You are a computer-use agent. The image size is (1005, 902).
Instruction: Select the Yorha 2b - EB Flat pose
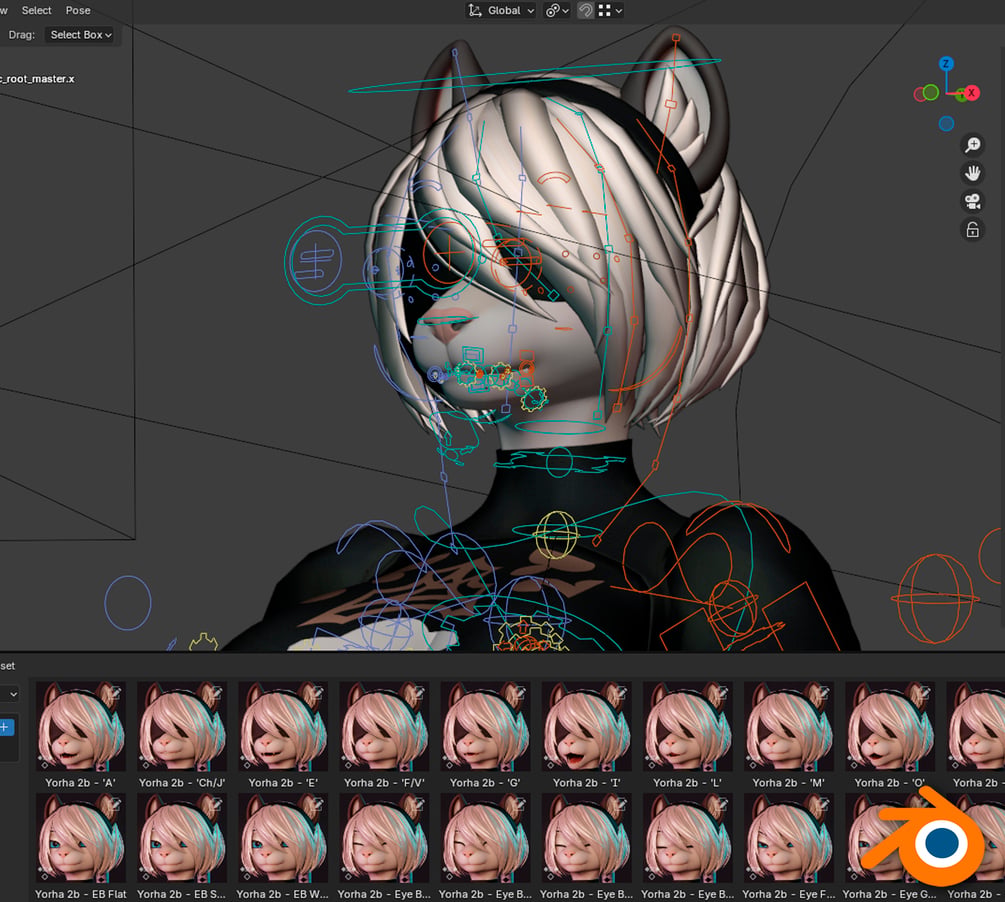tap(81, 846)
